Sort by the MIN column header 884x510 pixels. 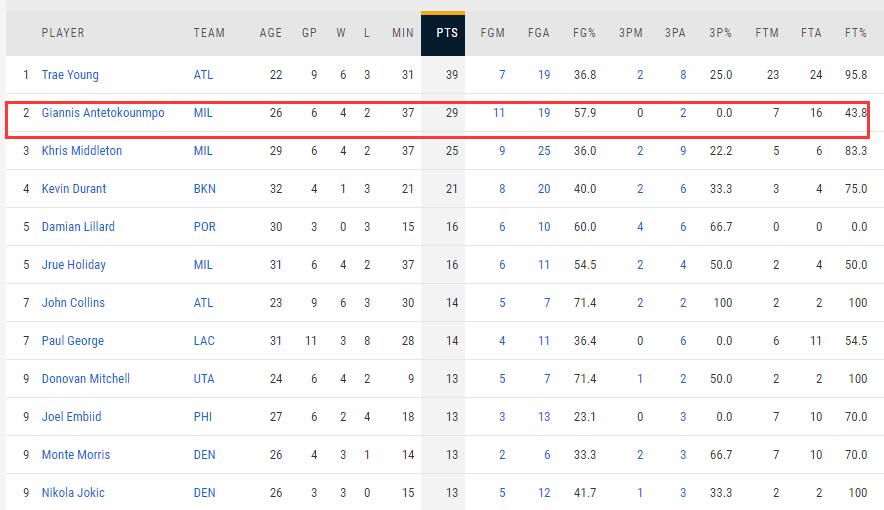click(403, 33)
